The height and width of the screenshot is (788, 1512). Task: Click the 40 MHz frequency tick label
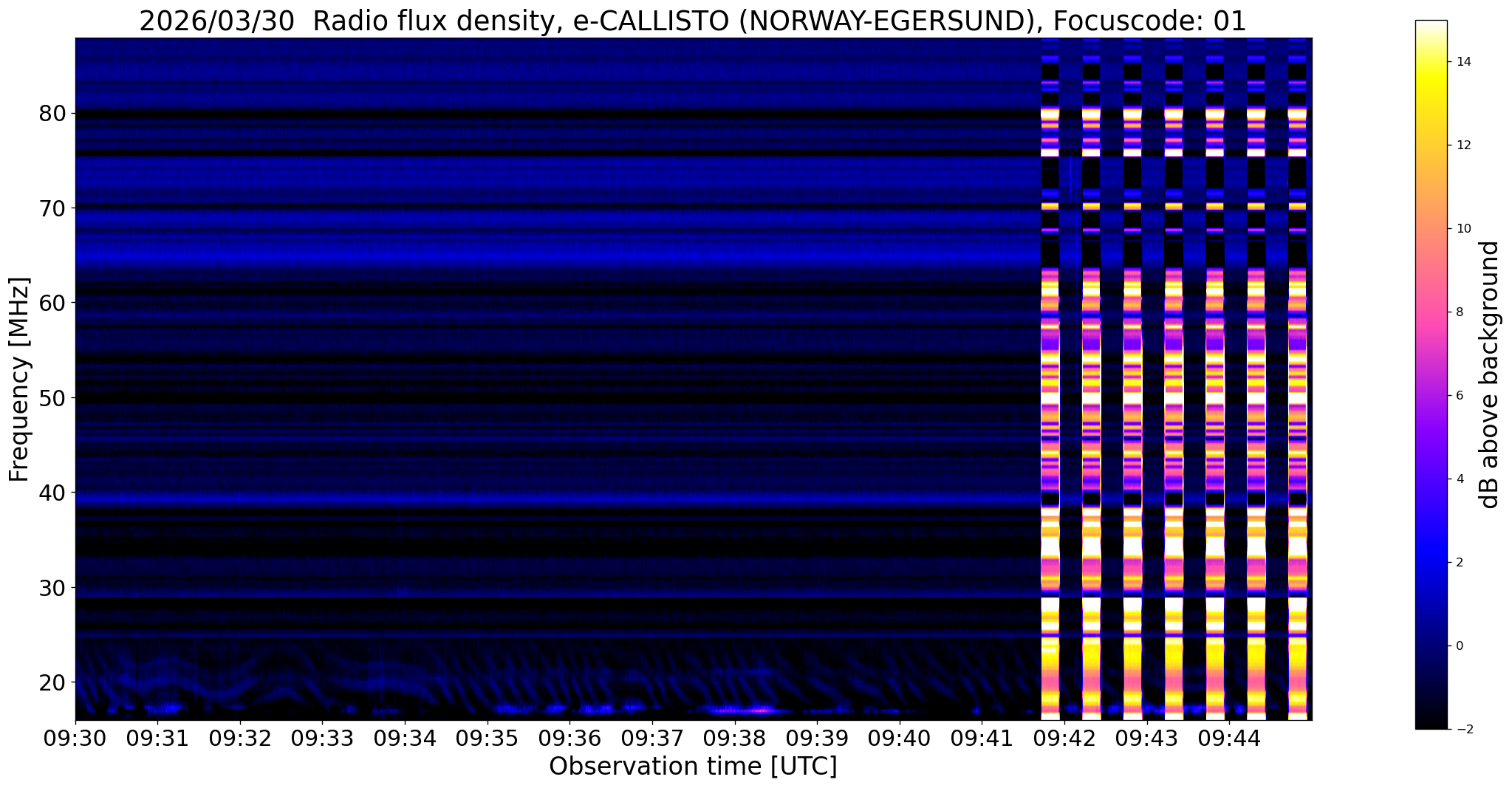tap(53, 493)
